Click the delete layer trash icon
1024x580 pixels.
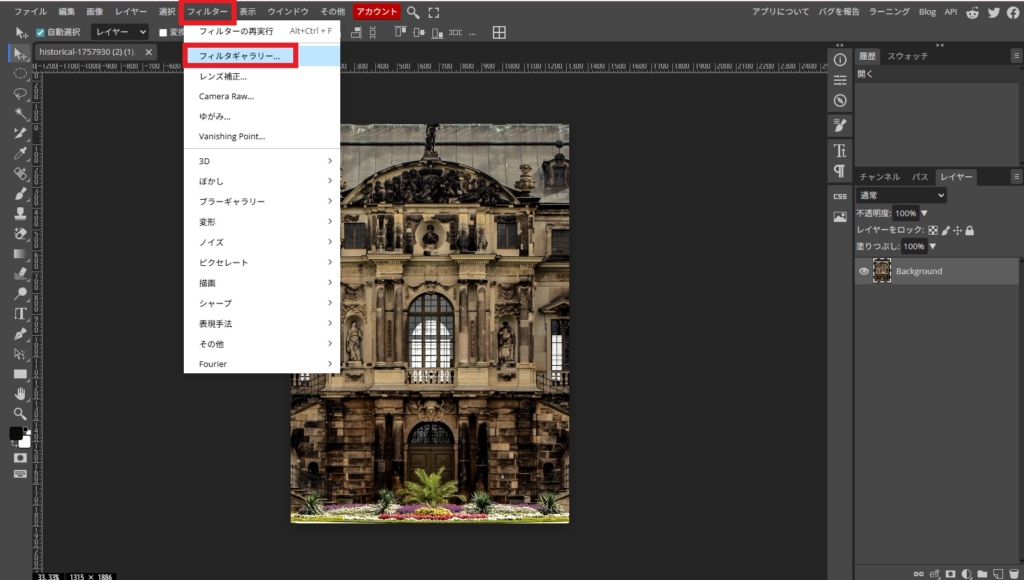coord(1013,574)
